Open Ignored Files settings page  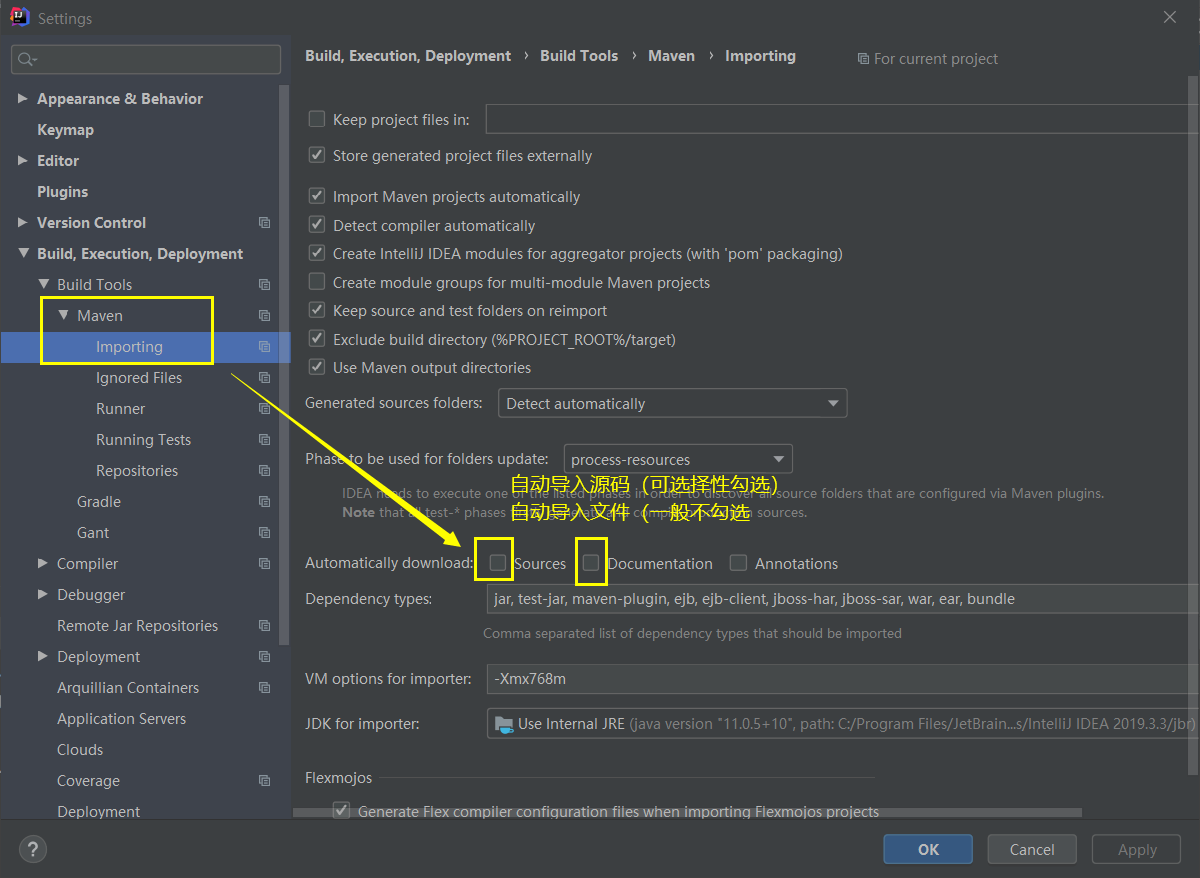[139, 378]
